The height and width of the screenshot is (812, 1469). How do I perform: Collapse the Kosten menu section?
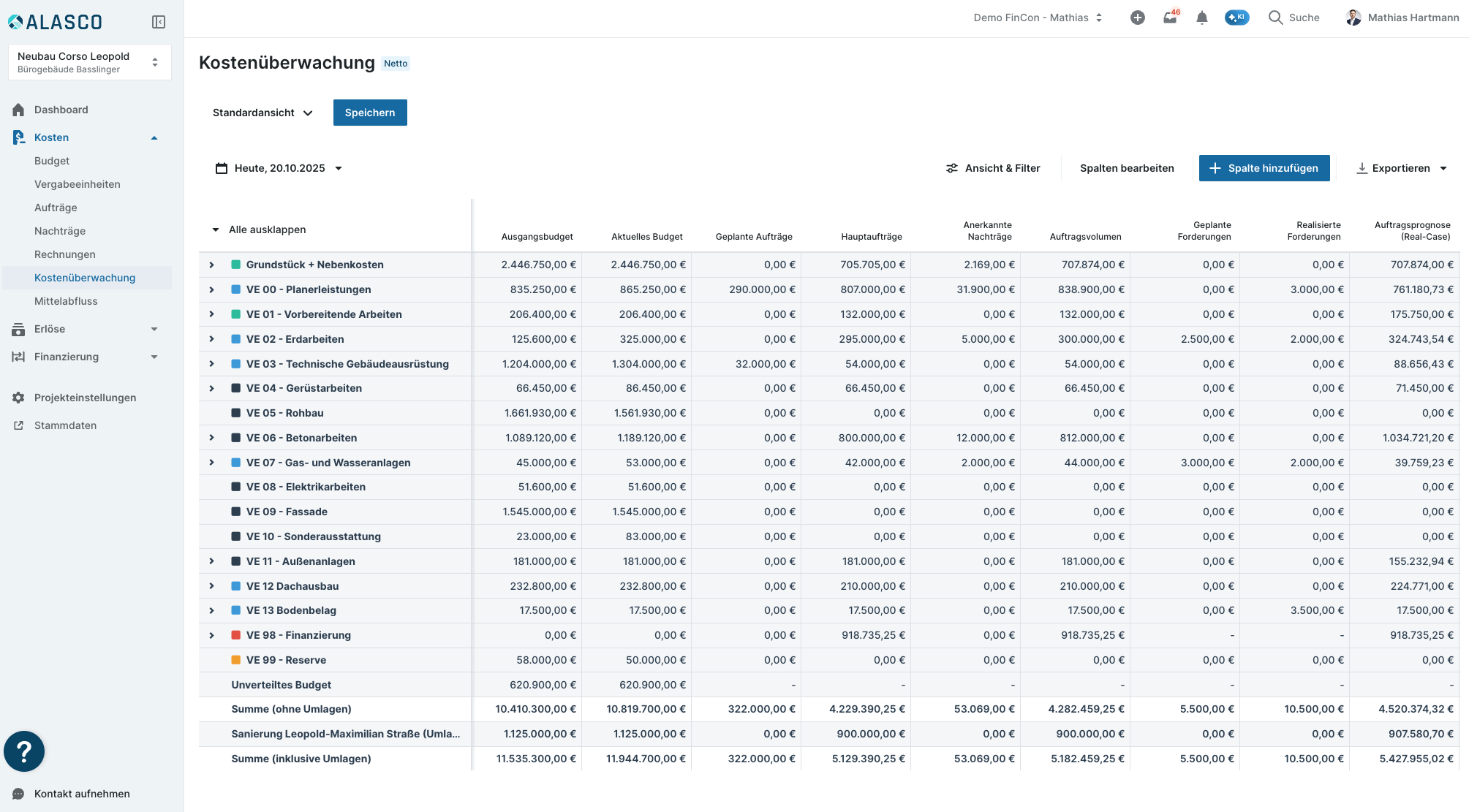click(154, 137)
